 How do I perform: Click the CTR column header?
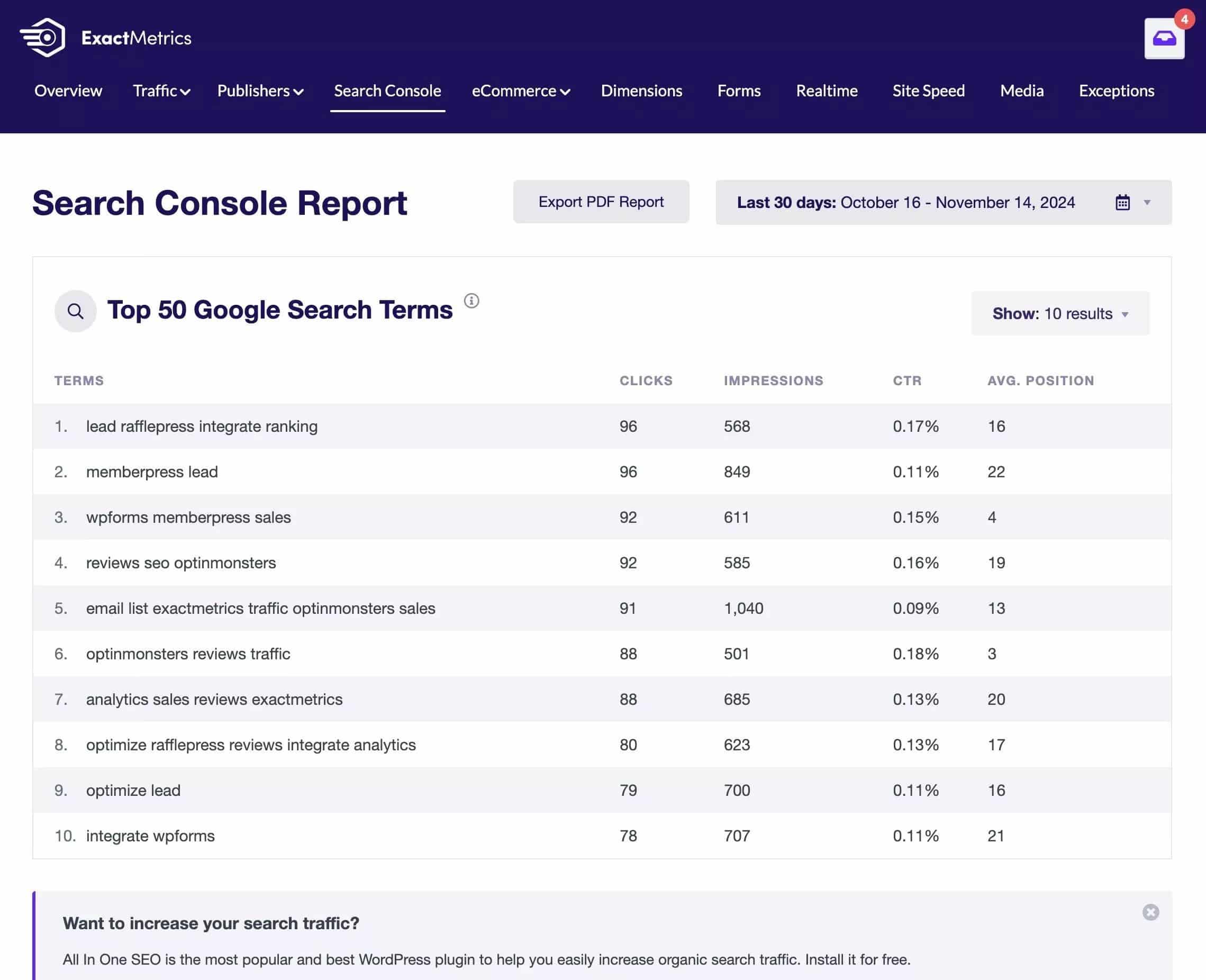click(907, 380)
